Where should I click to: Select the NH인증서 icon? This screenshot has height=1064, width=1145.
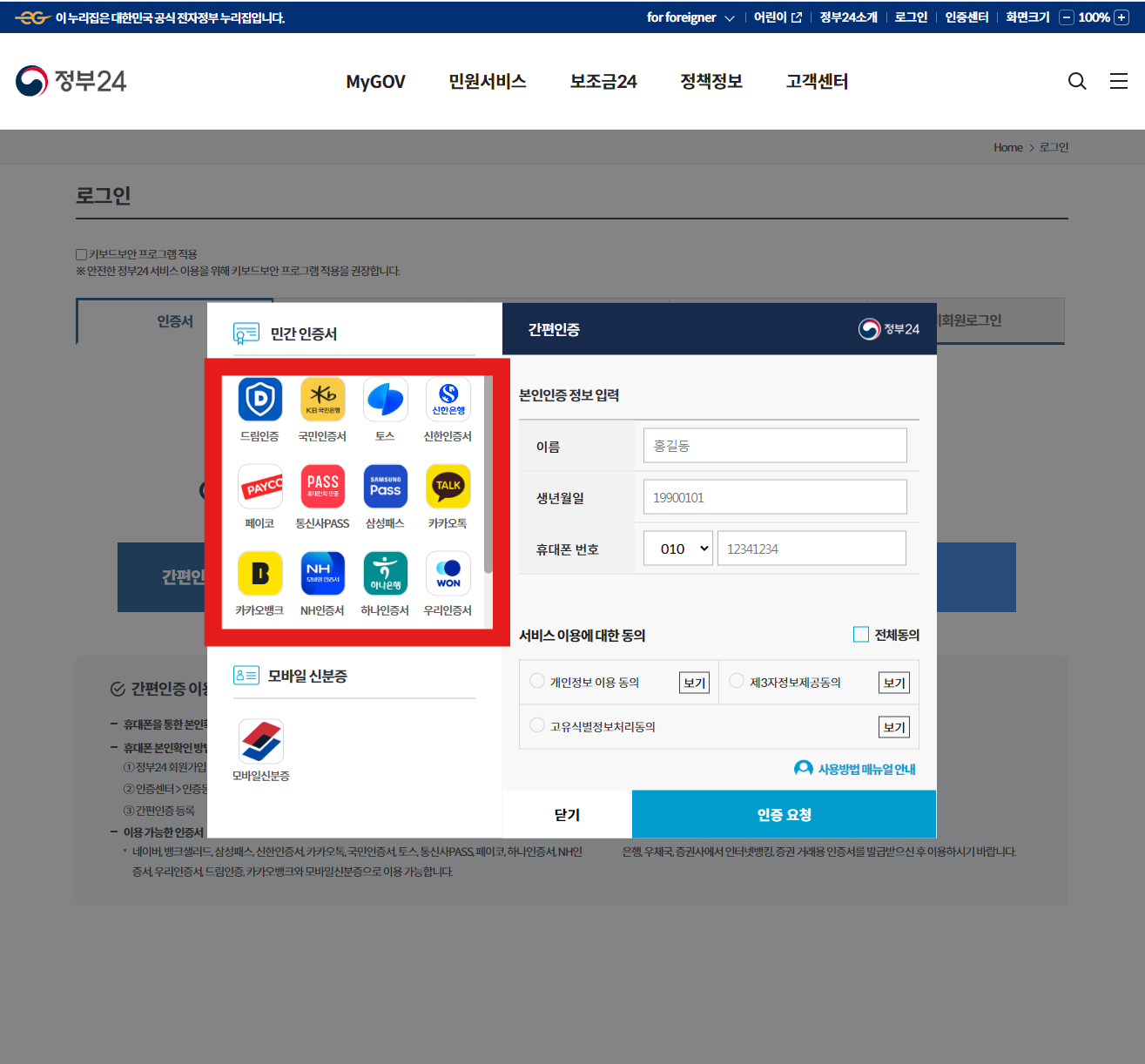coord(322,573)
